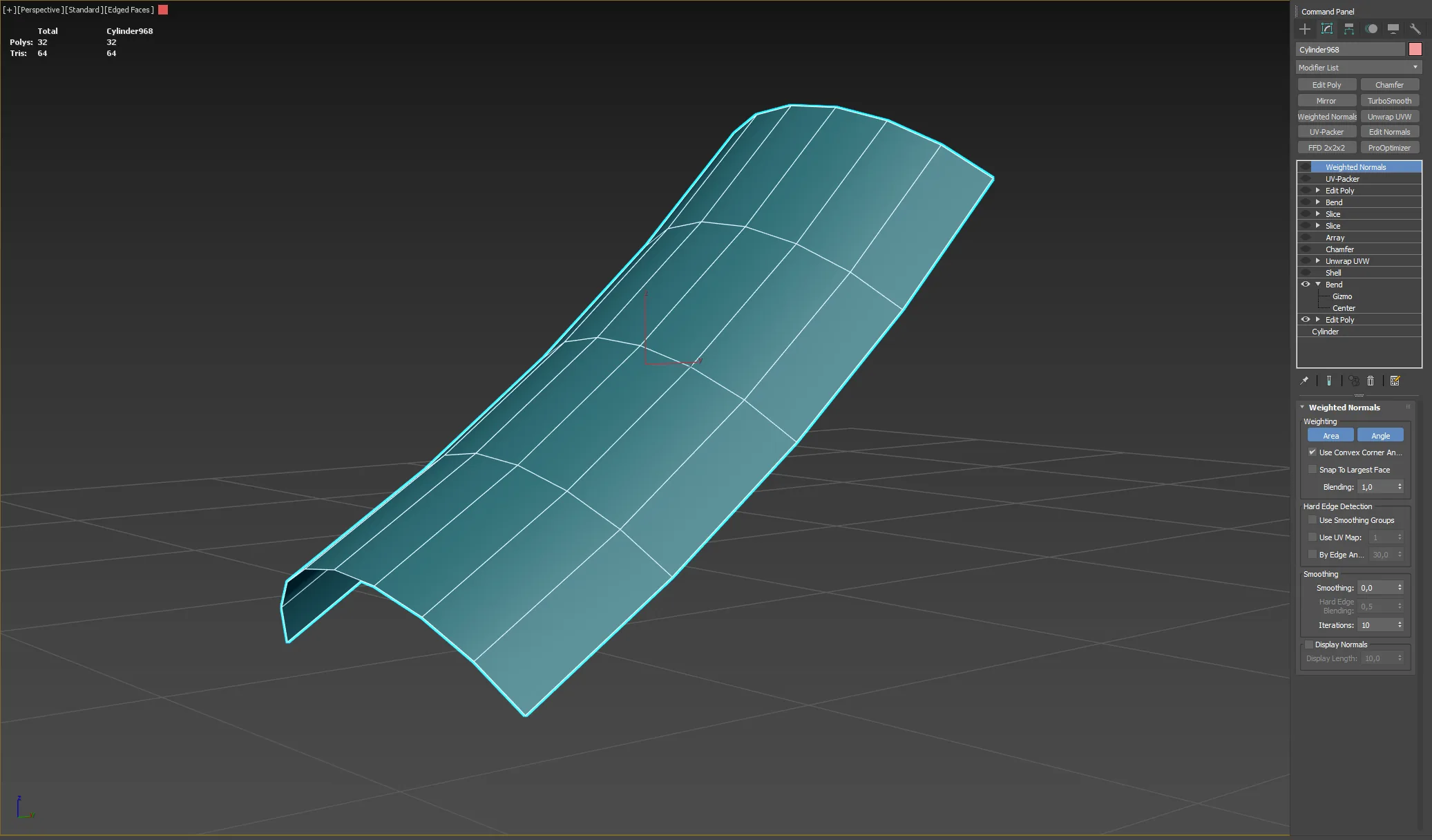Hide the Bend modifier using its eye icon
The image size is (1432, 840).
pyautogui.click(x=1306, y=285)
